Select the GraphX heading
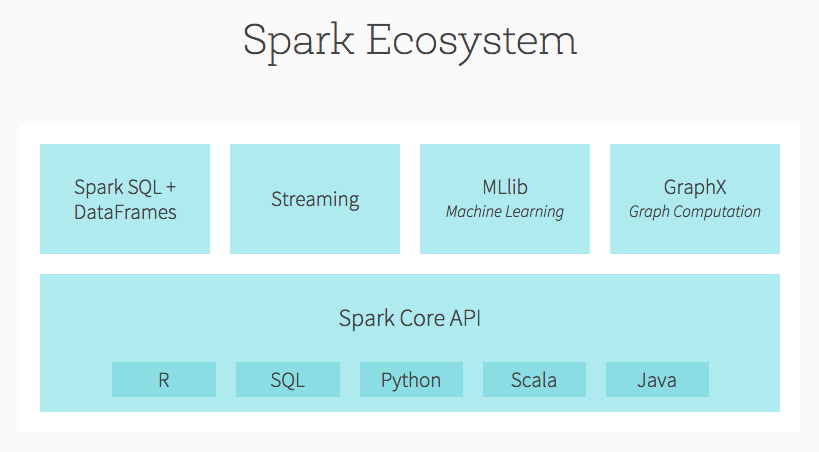The width and height of the screenshot is (819, 452). tap(694, 187)
